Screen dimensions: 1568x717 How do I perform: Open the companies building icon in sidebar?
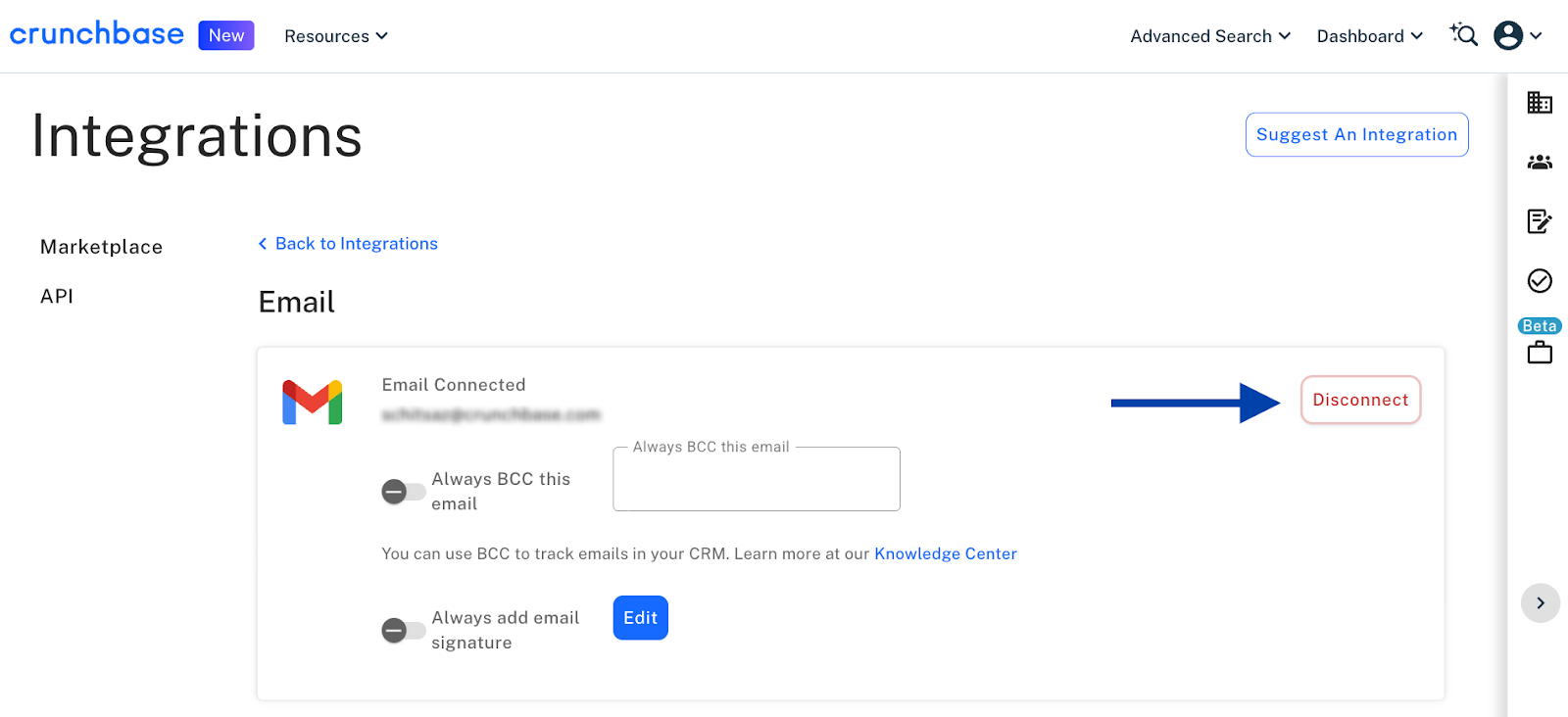point(1540,102)
